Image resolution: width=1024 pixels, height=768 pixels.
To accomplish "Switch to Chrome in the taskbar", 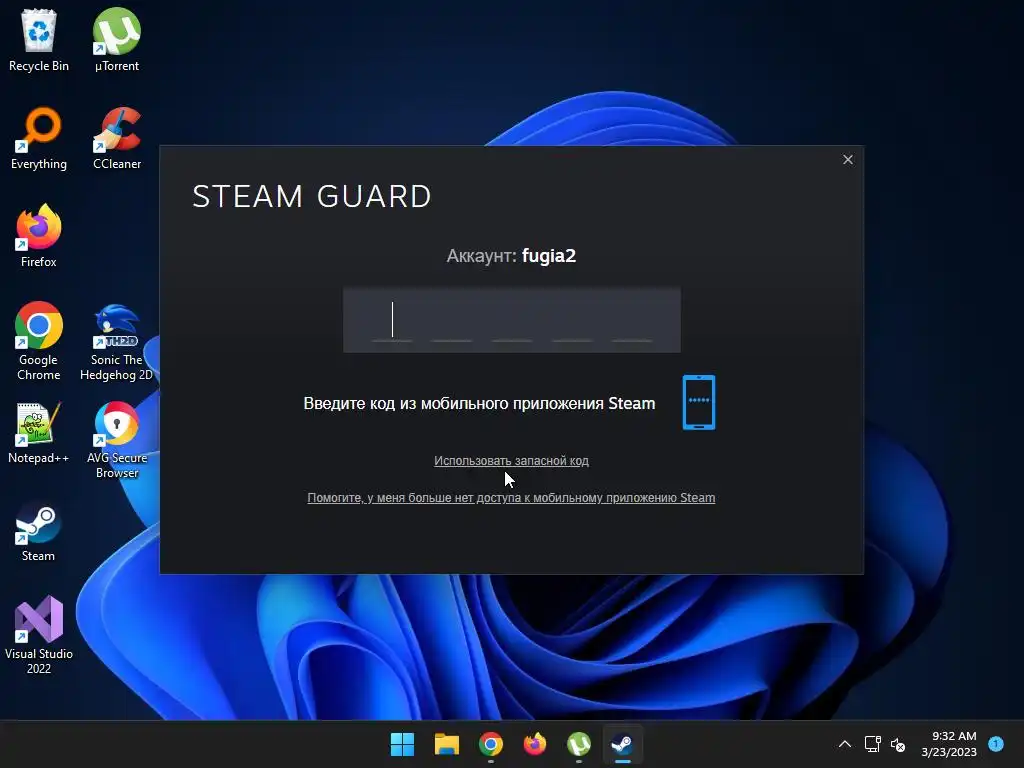I will pos(491,744).
